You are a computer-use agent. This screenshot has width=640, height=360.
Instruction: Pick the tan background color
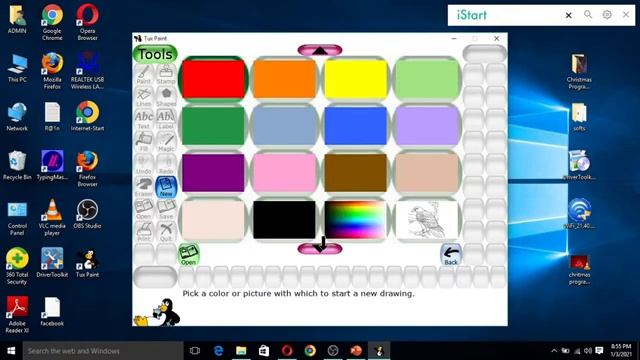427,173
